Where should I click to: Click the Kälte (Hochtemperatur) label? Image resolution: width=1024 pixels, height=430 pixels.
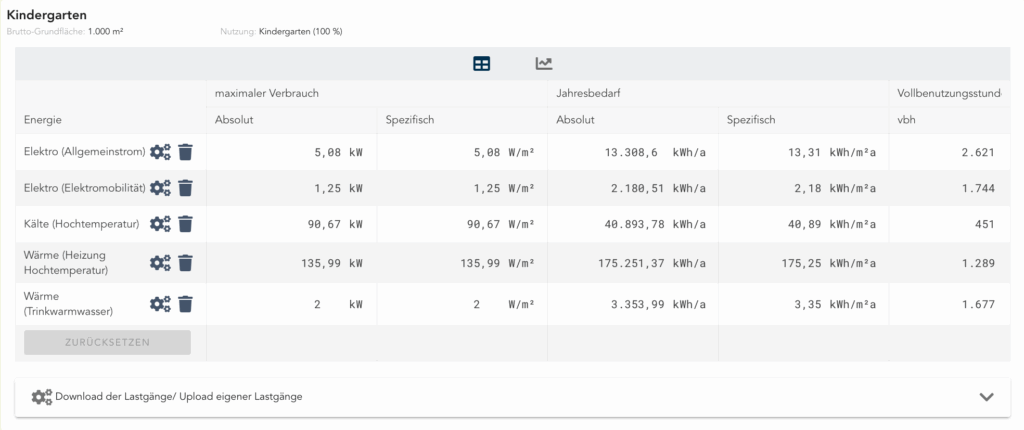(82, 224)
